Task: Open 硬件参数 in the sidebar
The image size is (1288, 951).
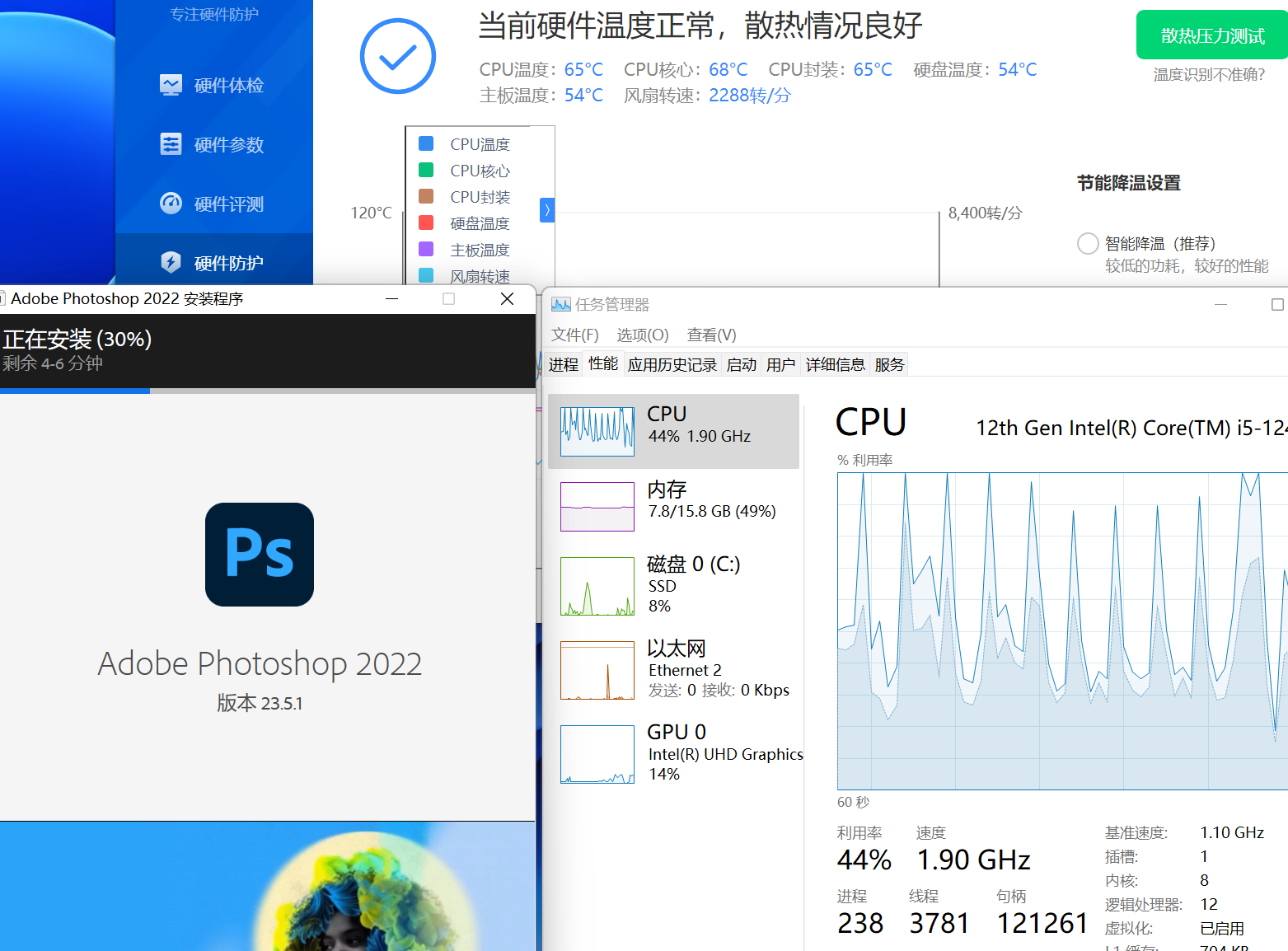Action: tap(213, 144)
